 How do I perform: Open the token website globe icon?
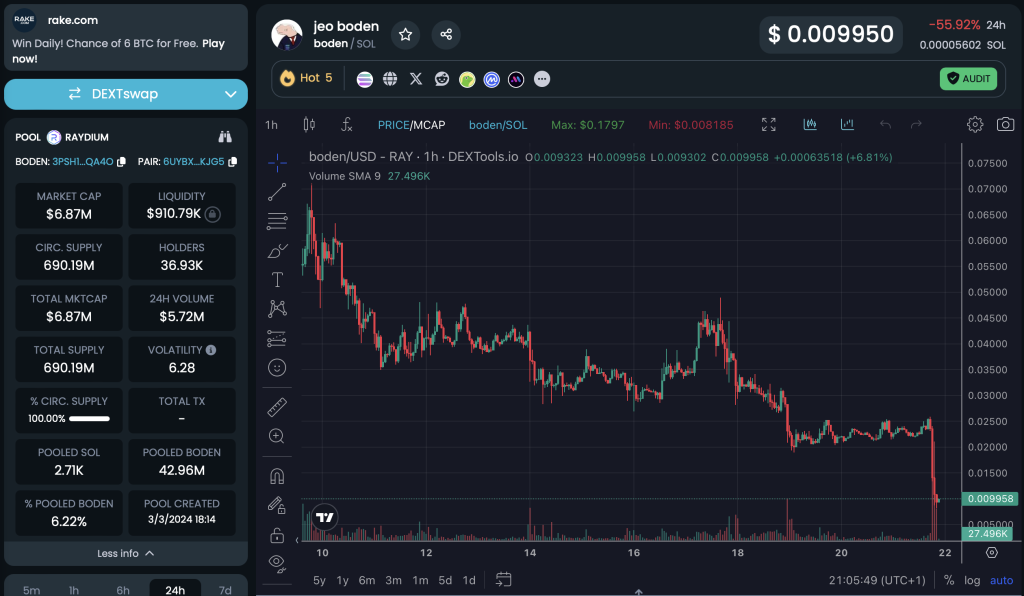tap(390, 79)
